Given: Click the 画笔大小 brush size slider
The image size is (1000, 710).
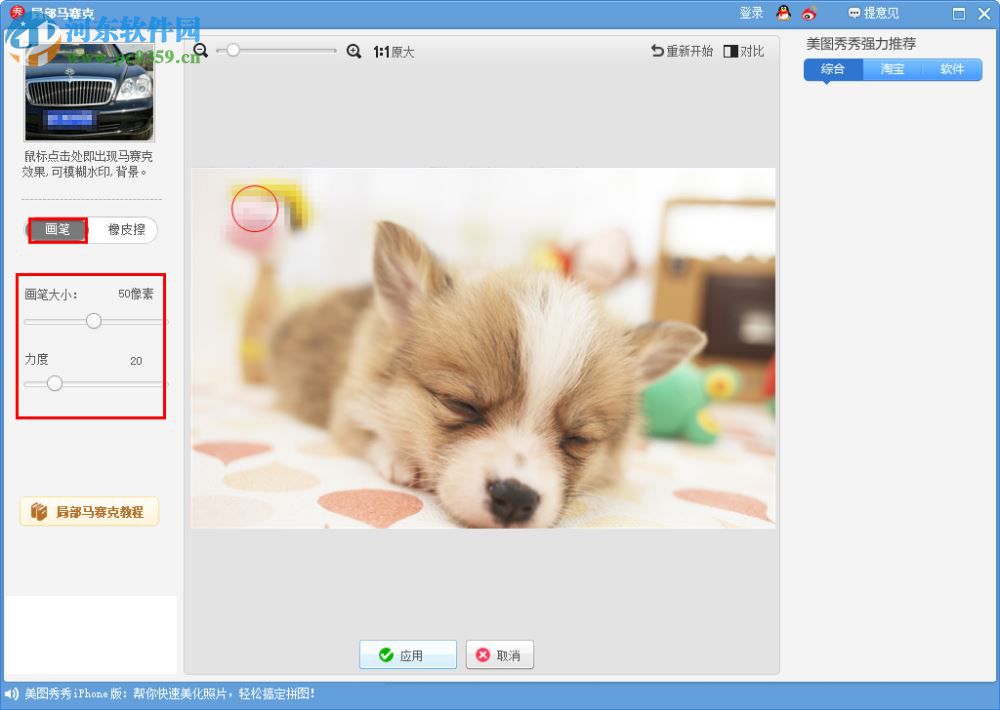Looking at the screenshot, I should pos(94,321).
